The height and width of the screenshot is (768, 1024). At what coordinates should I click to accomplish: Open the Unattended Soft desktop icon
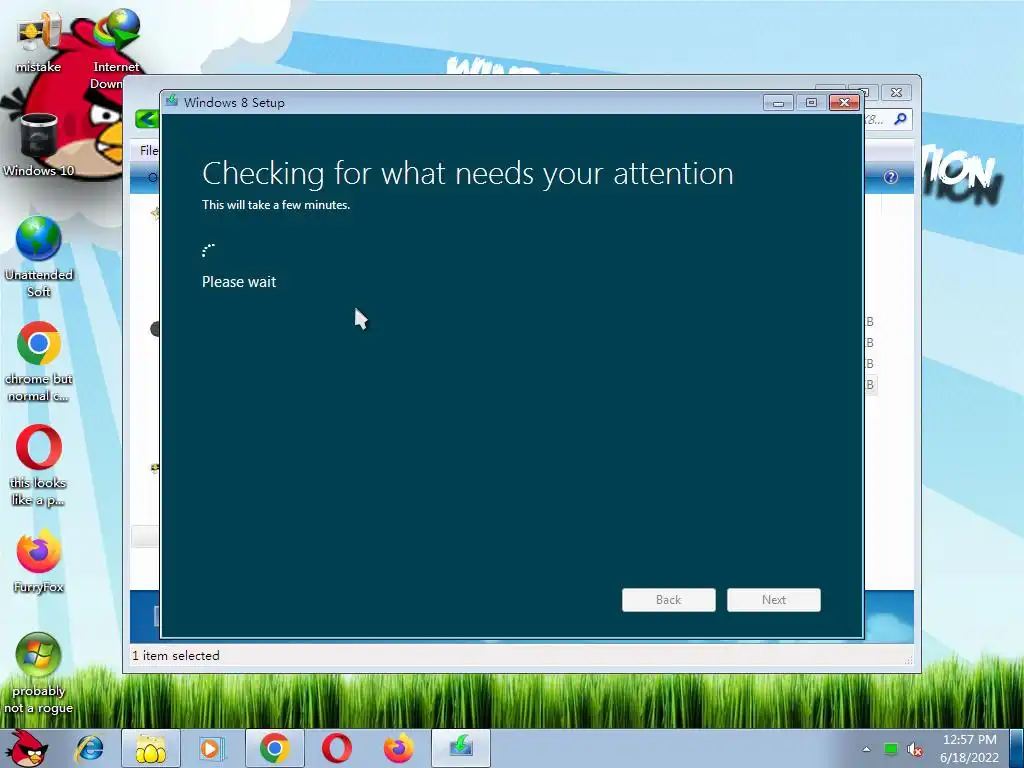(39, 257)
